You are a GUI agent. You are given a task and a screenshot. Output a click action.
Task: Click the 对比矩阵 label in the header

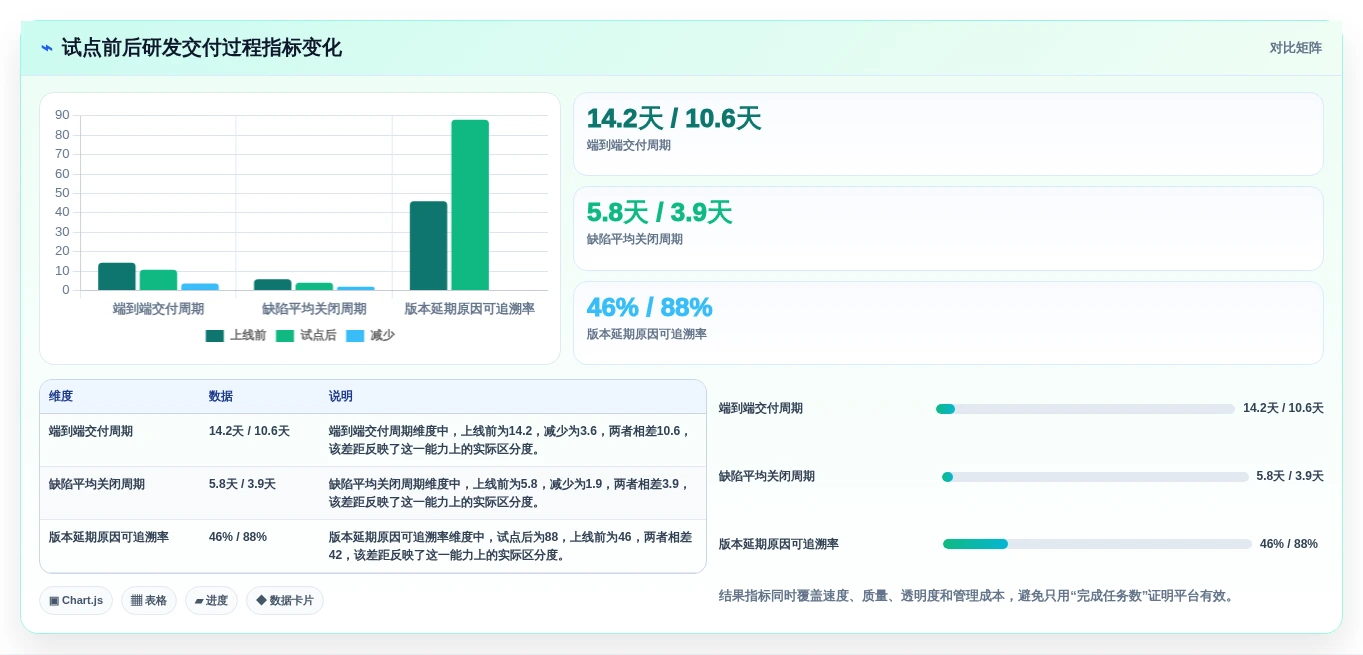tap(1295, 48)
